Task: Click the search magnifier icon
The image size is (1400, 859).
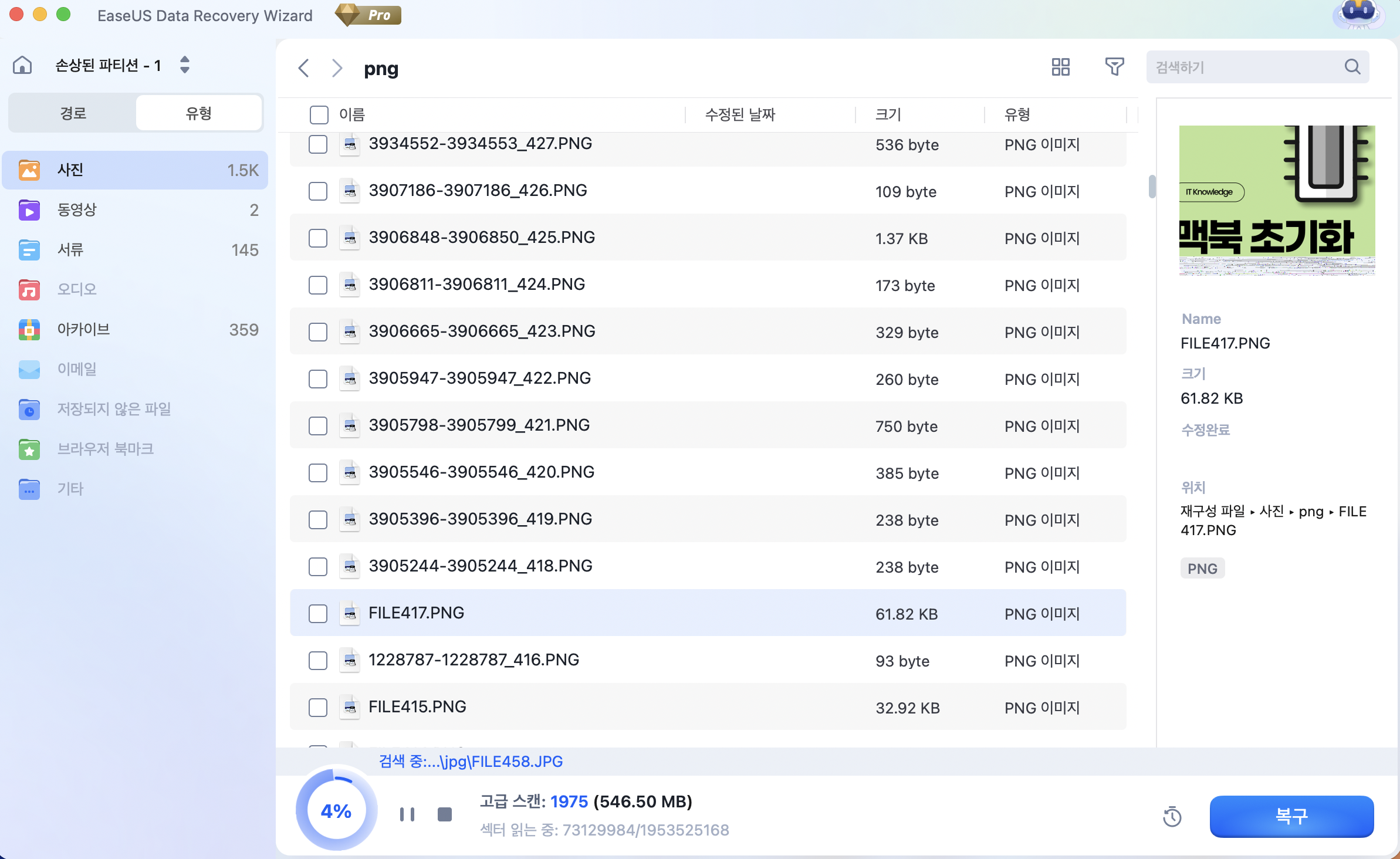Action: pyautogui.click(x=1352, y=67)
